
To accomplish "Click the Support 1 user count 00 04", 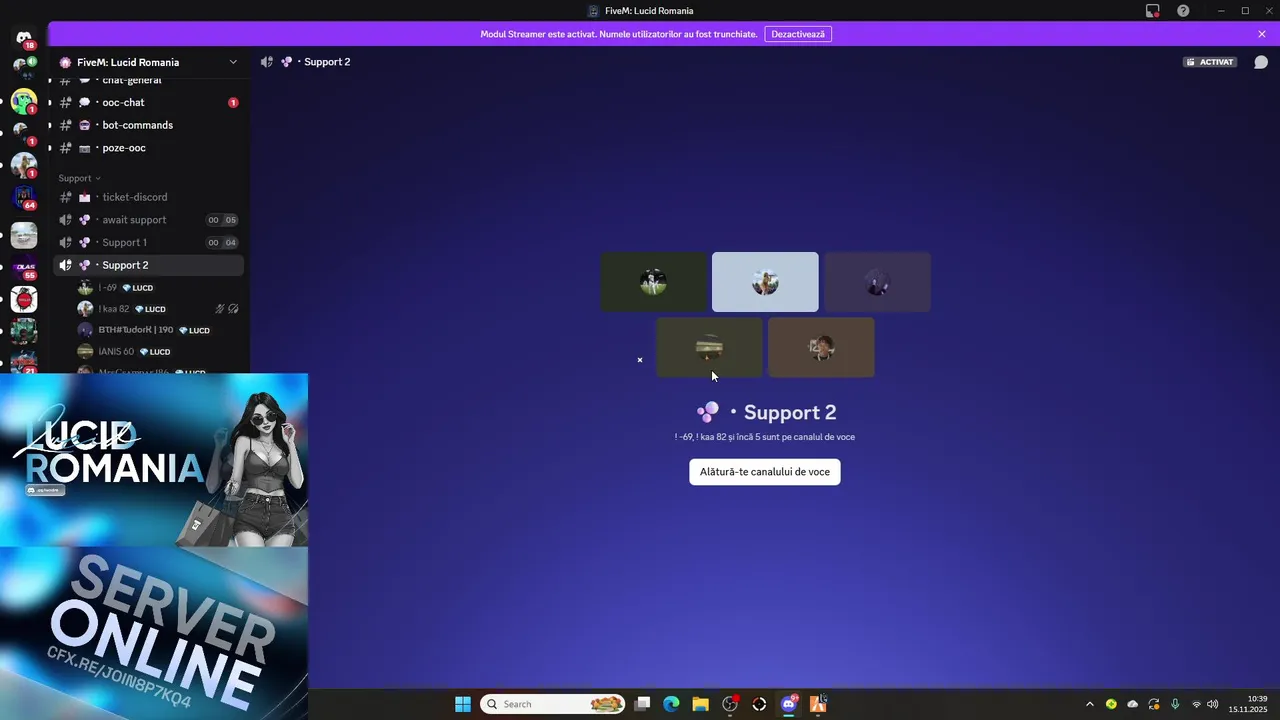I will 222,242.
